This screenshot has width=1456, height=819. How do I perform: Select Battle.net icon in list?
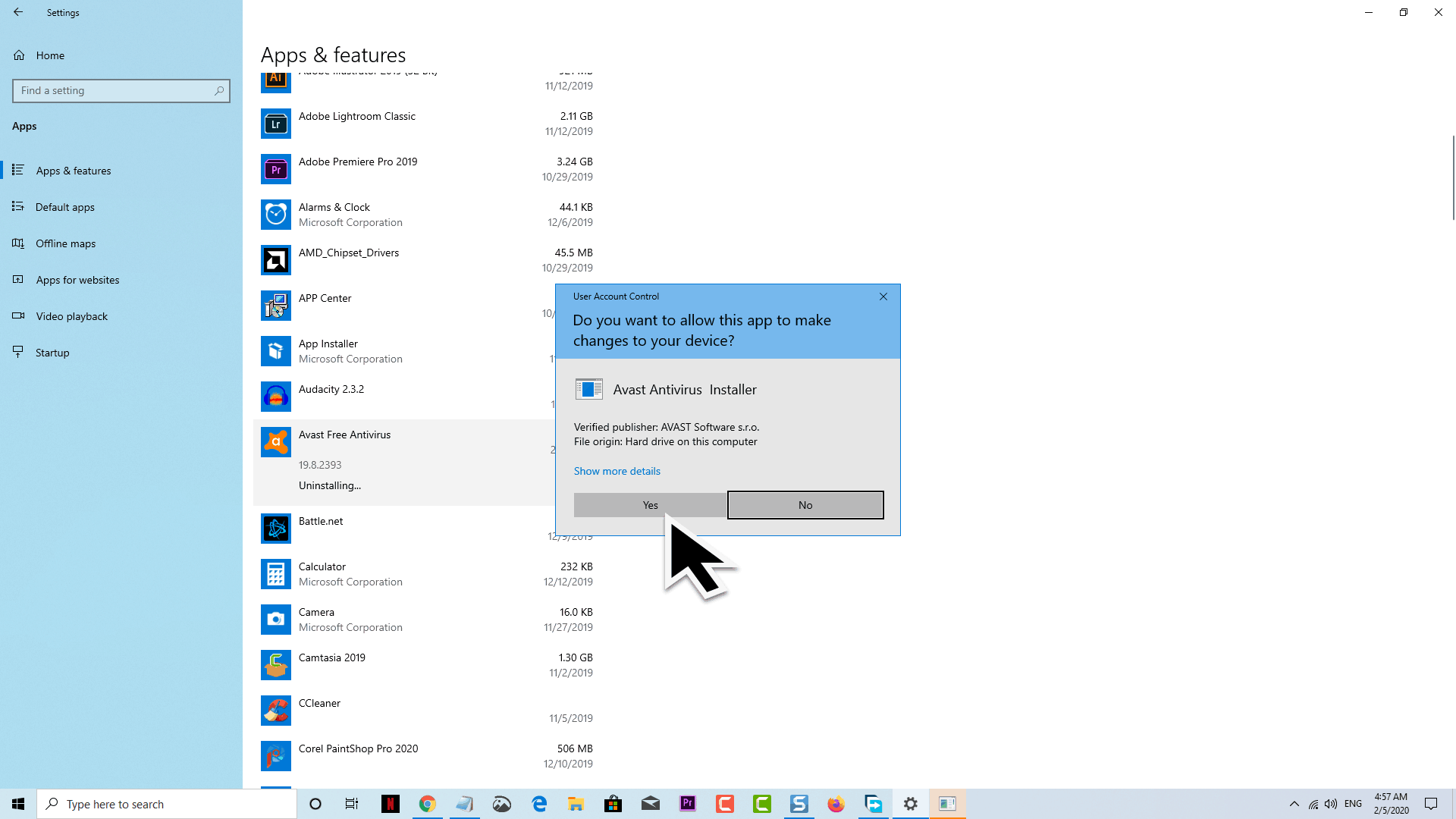(276, 529)
